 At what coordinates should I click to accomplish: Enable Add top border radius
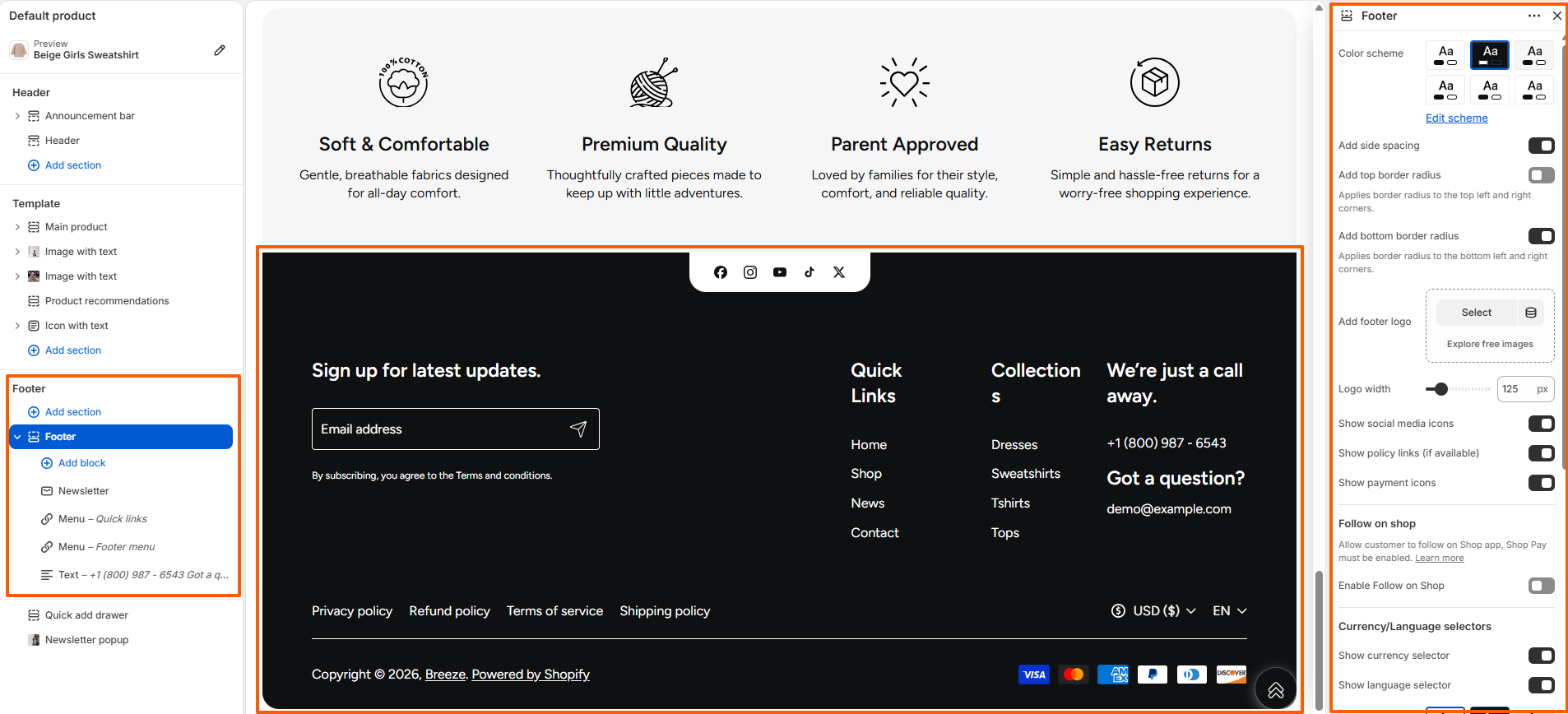pyautogui.click(x=1541, y=175)
